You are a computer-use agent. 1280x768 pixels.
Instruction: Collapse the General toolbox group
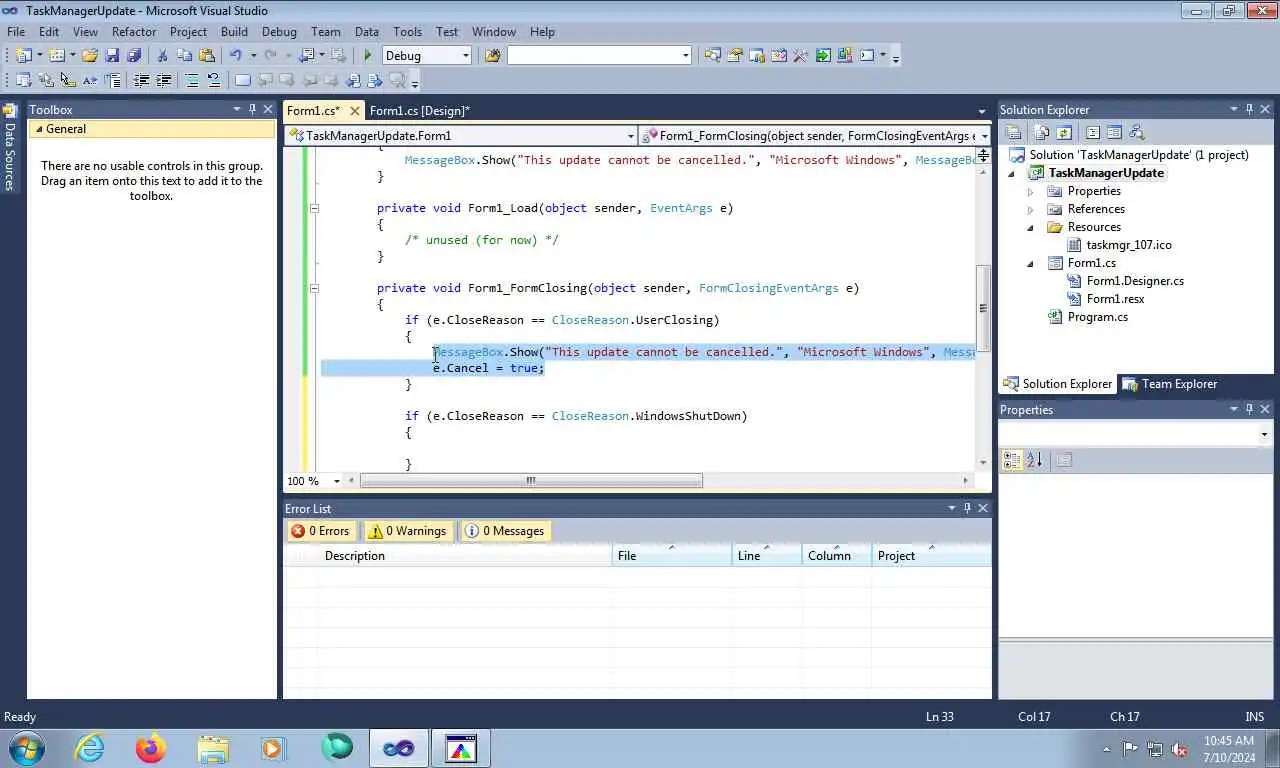pos(39,129)
